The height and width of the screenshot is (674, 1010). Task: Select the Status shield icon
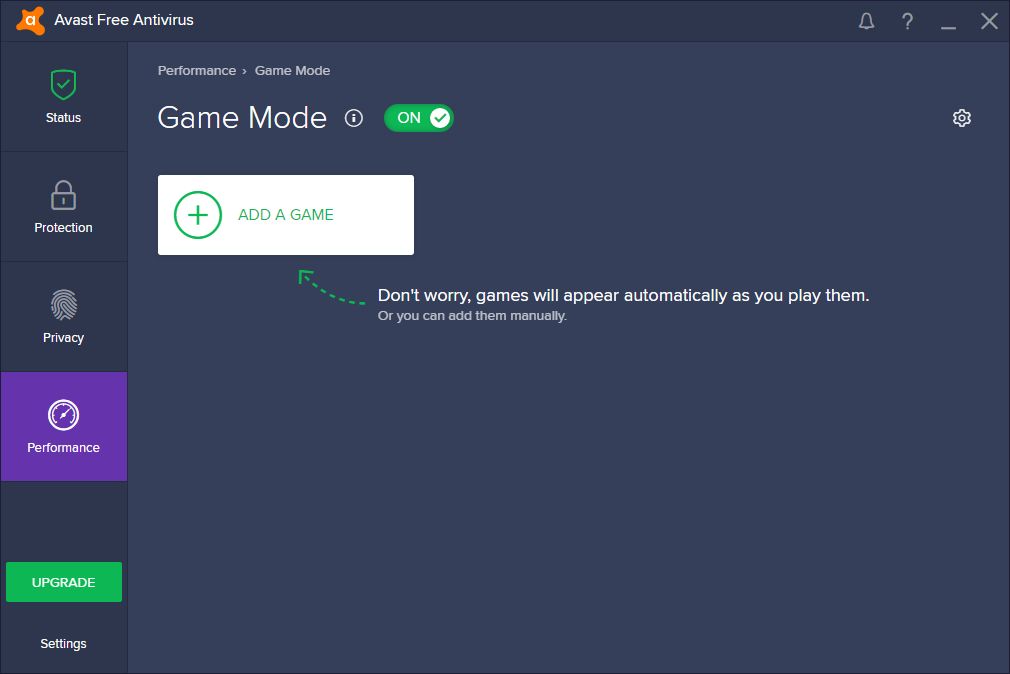[x=63, y=84]
